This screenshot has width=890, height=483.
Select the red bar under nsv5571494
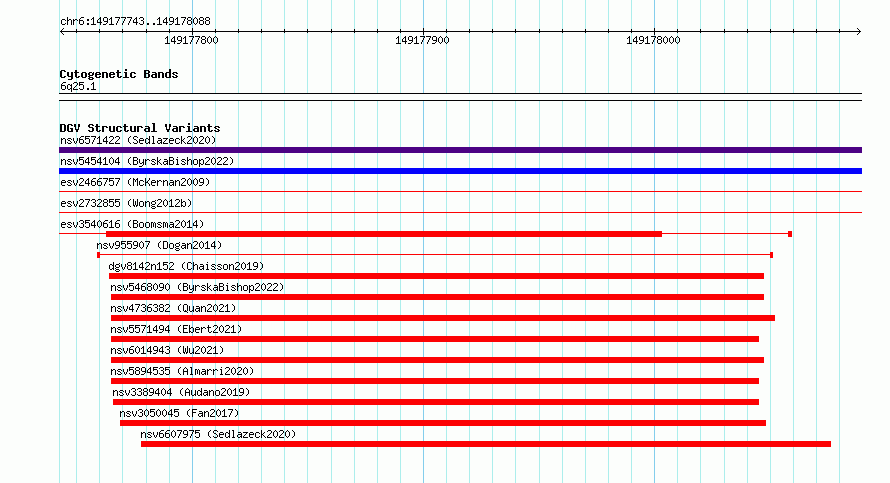pos(435,339)
